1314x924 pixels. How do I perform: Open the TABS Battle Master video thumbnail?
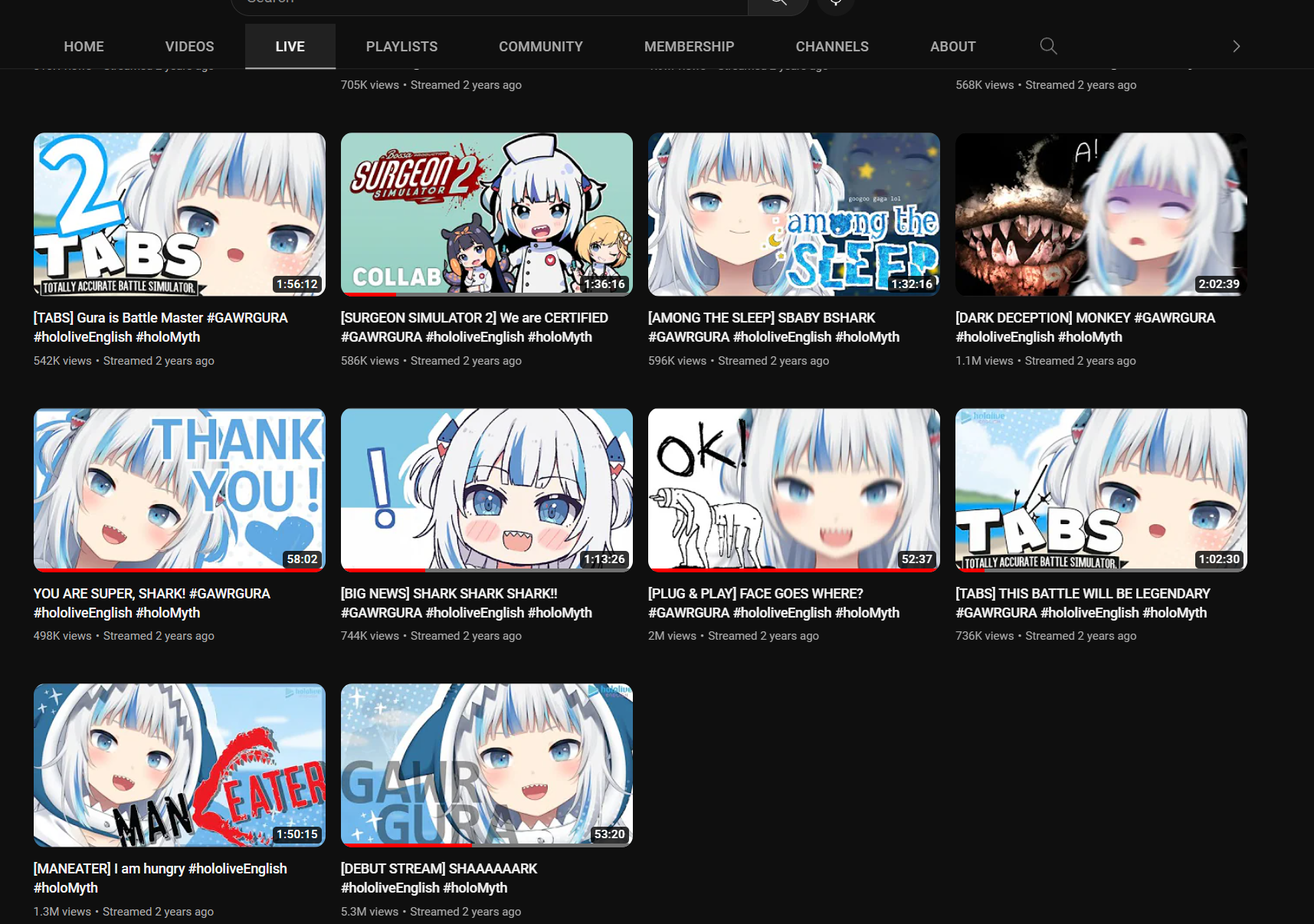pos(179,215)
